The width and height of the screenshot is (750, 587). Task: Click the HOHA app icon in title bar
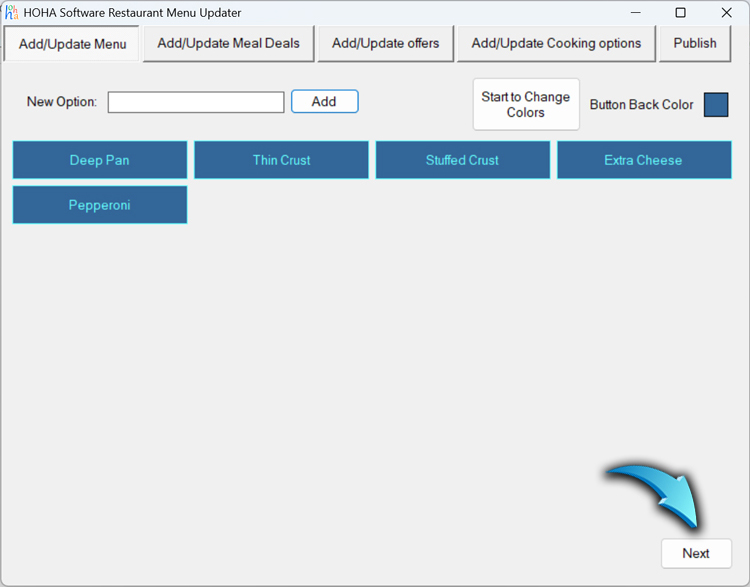pos(12,13)
